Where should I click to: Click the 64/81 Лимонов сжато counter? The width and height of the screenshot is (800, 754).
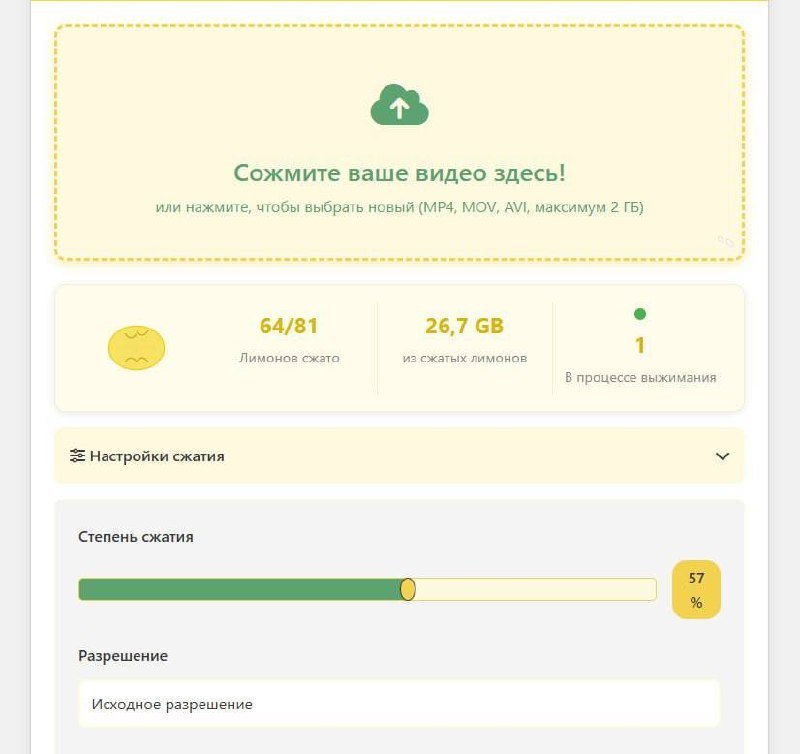tap(289, 339)
